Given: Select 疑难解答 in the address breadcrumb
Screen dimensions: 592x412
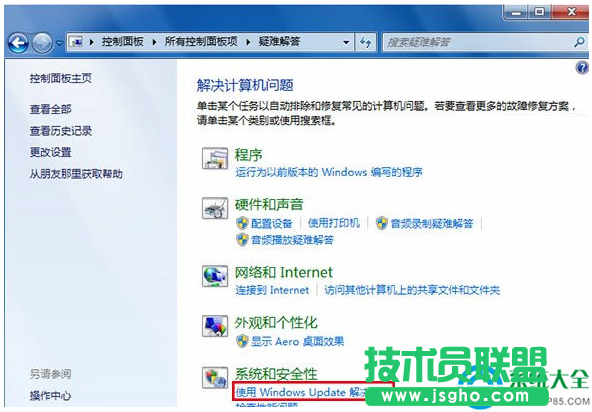Looking at the screenshot, I should coord(279,42).
